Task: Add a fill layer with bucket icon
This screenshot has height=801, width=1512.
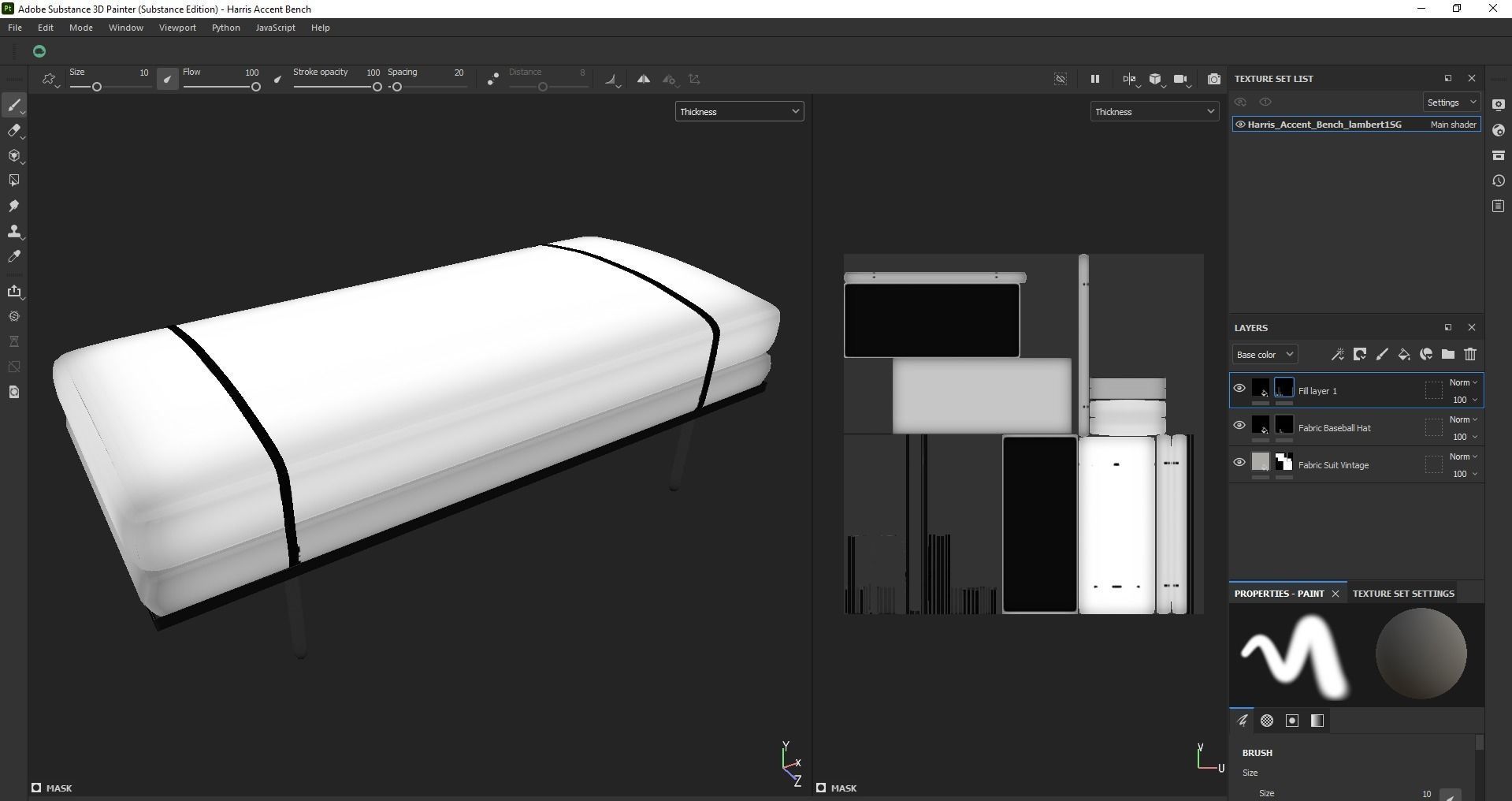Action: click(1403, 355)
